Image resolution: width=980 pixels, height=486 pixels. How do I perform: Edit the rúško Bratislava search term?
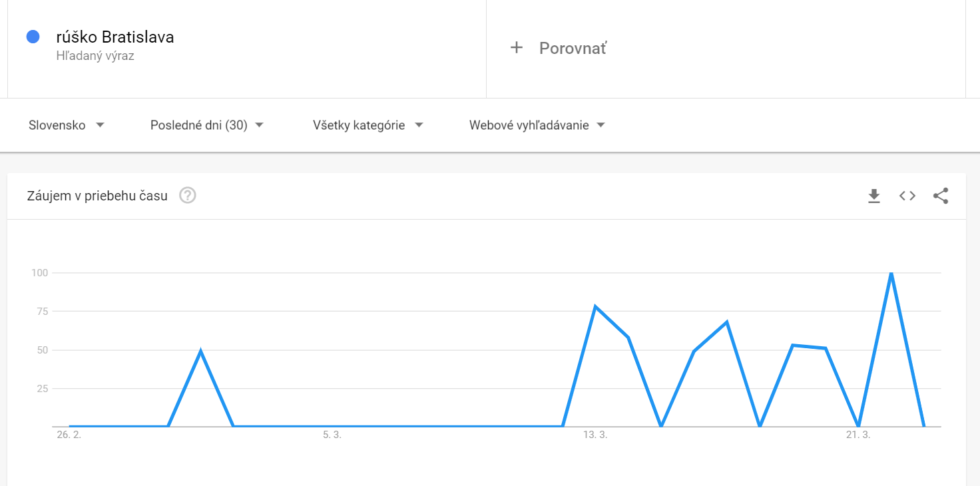click(x=115, y=37)
